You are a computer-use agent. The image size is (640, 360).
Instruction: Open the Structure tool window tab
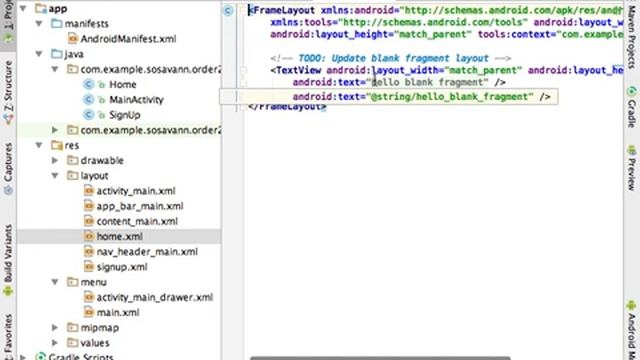[x=8, y=92]
